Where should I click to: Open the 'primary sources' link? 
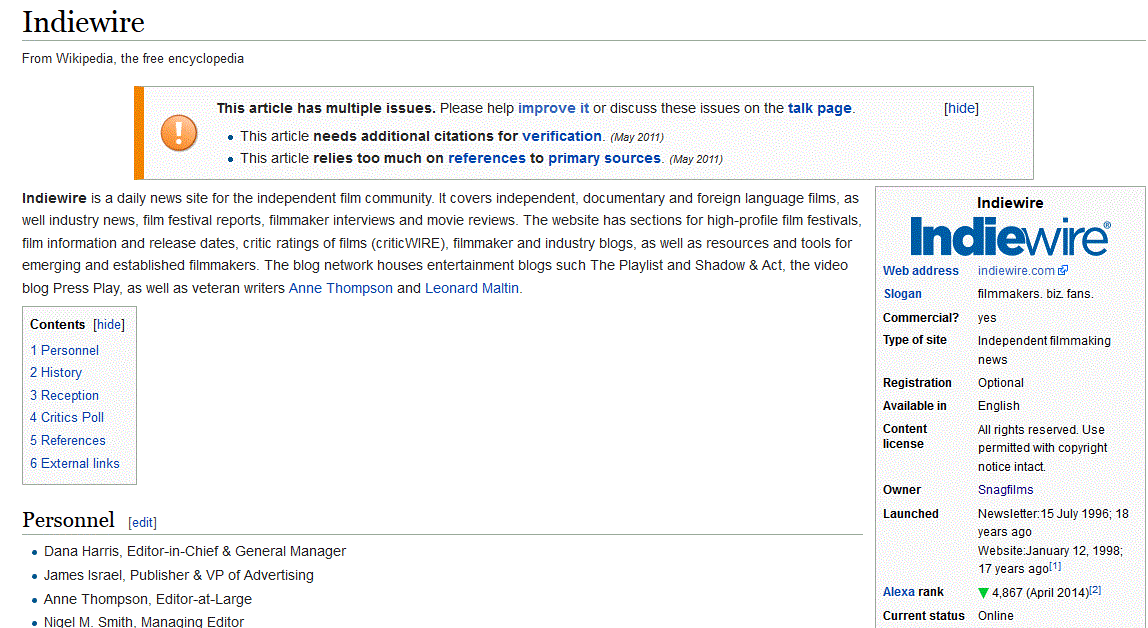[x=604, y=158]
